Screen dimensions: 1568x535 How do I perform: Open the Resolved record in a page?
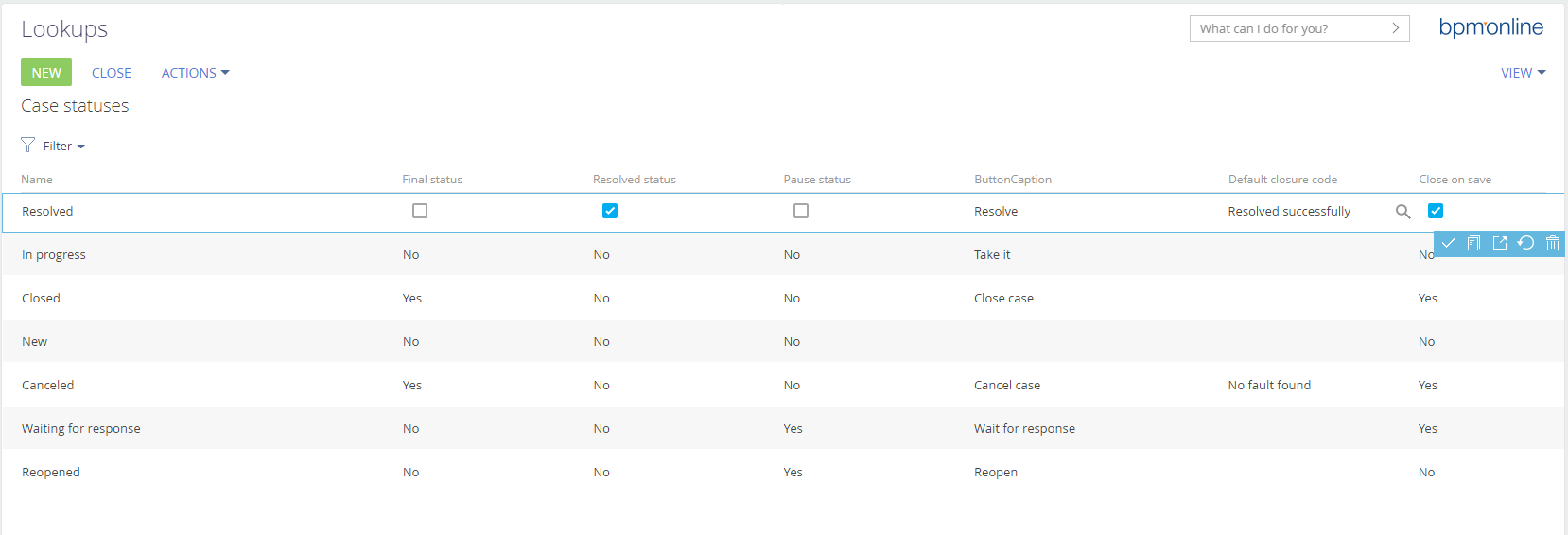point(1500,243)
